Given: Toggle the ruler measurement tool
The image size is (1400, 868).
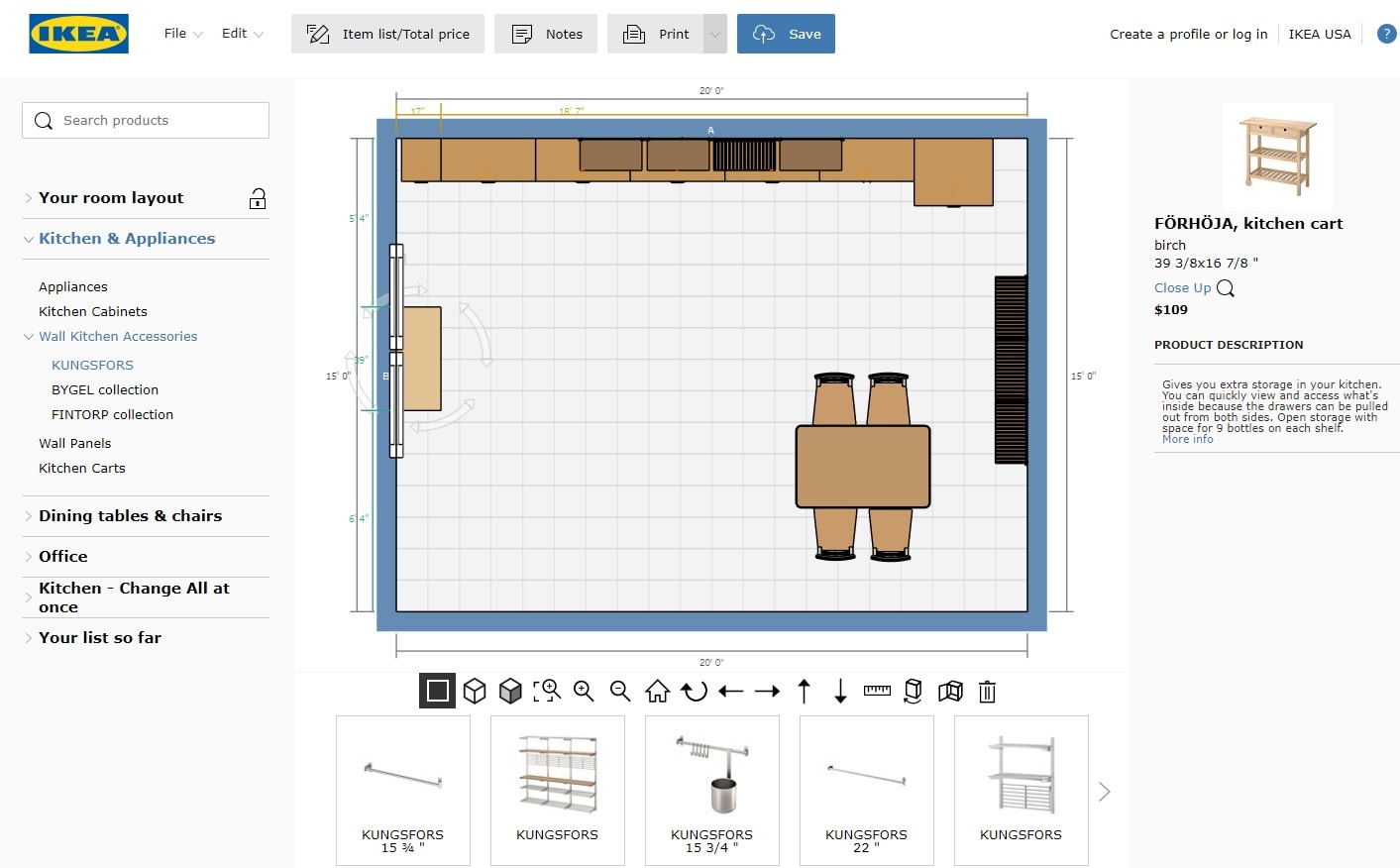Looking at the screenshot, I should [x=877, y=691].
